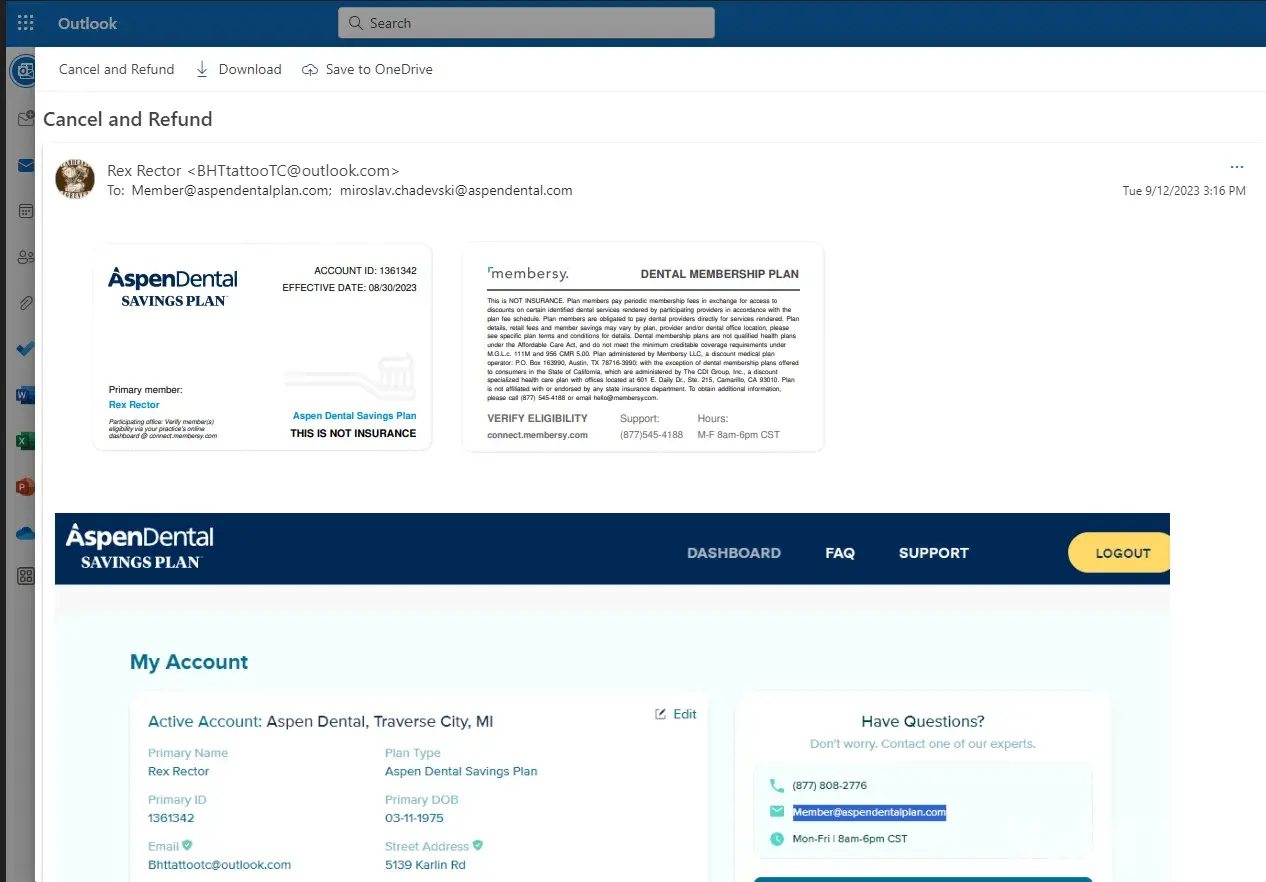Open OneDrive from the sidebar
This screenshot has height=882, width=1266.
coord(26,533)
